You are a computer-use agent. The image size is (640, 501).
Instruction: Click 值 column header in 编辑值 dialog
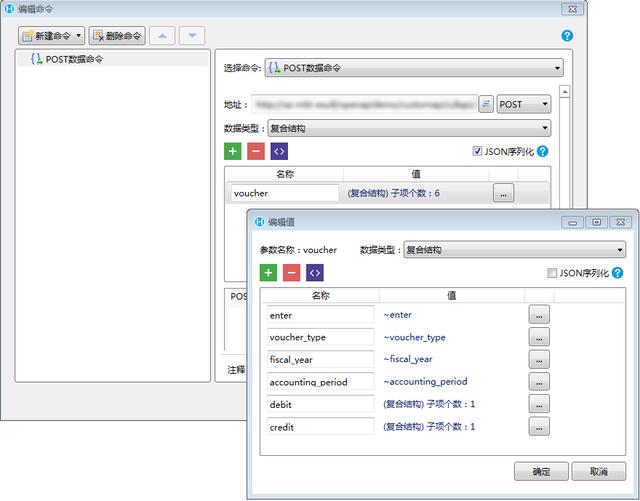click(x=451, y=296)
